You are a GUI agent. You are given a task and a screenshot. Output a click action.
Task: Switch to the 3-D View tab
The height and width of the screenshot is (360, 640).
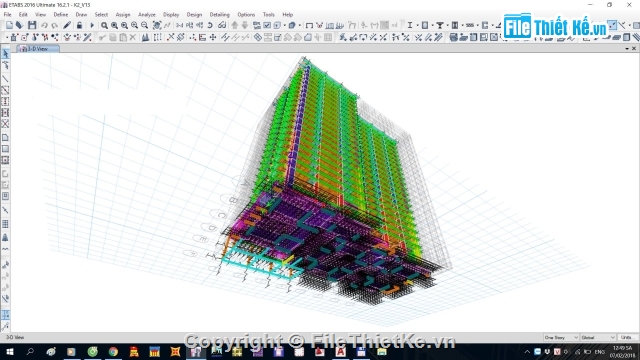tap(38, 49)
